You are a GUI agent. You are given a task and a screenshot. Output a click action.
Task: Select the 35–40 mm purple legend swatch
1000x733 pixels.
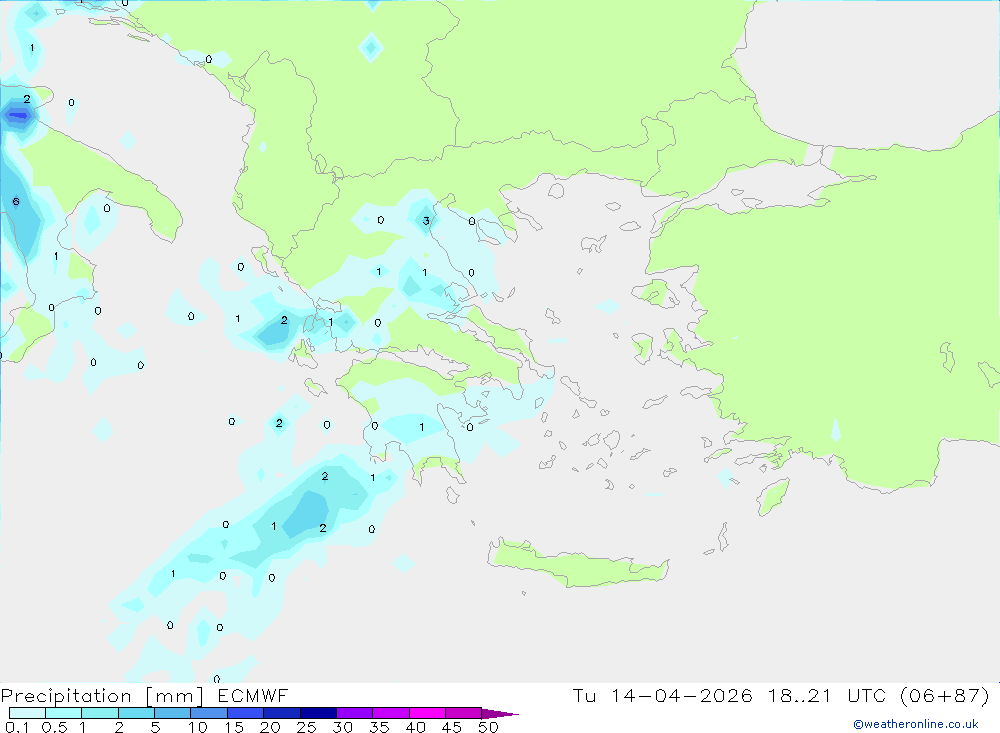[391, 713]
